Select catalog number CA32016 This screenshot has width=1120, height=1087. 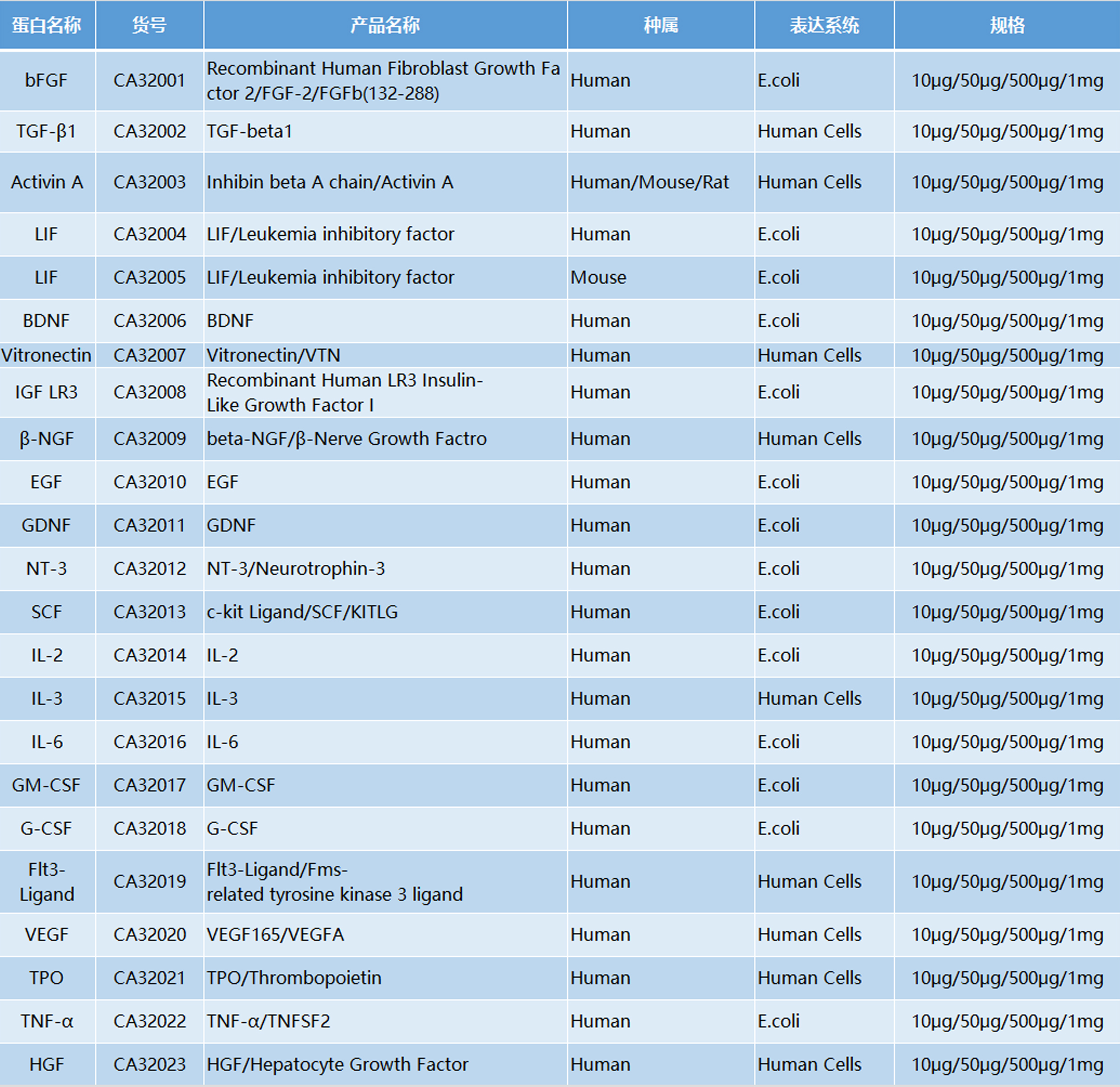point(150,742)
